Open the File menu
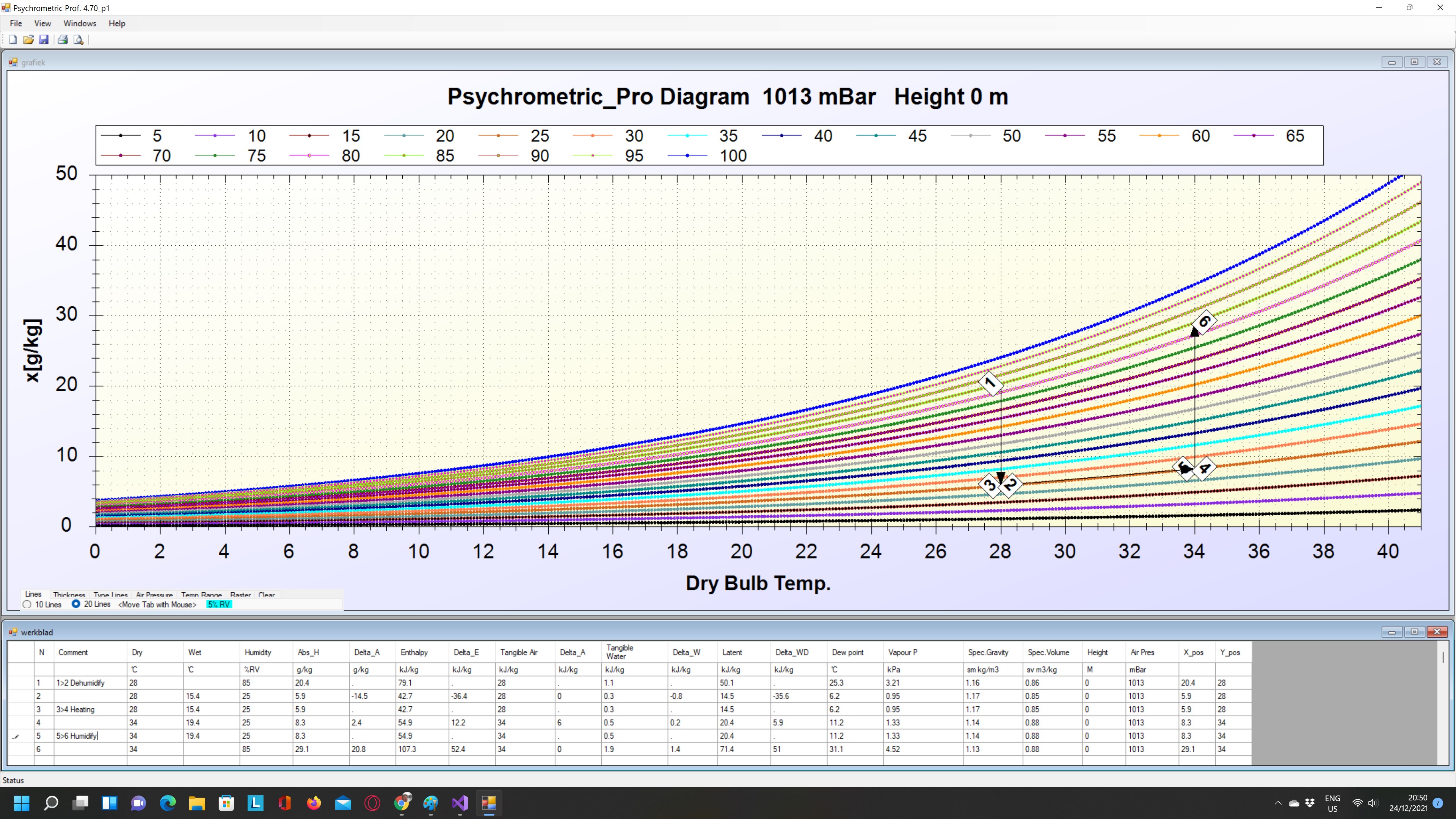Viewport: 1456px width, 819px height. (x=16, y=23)
